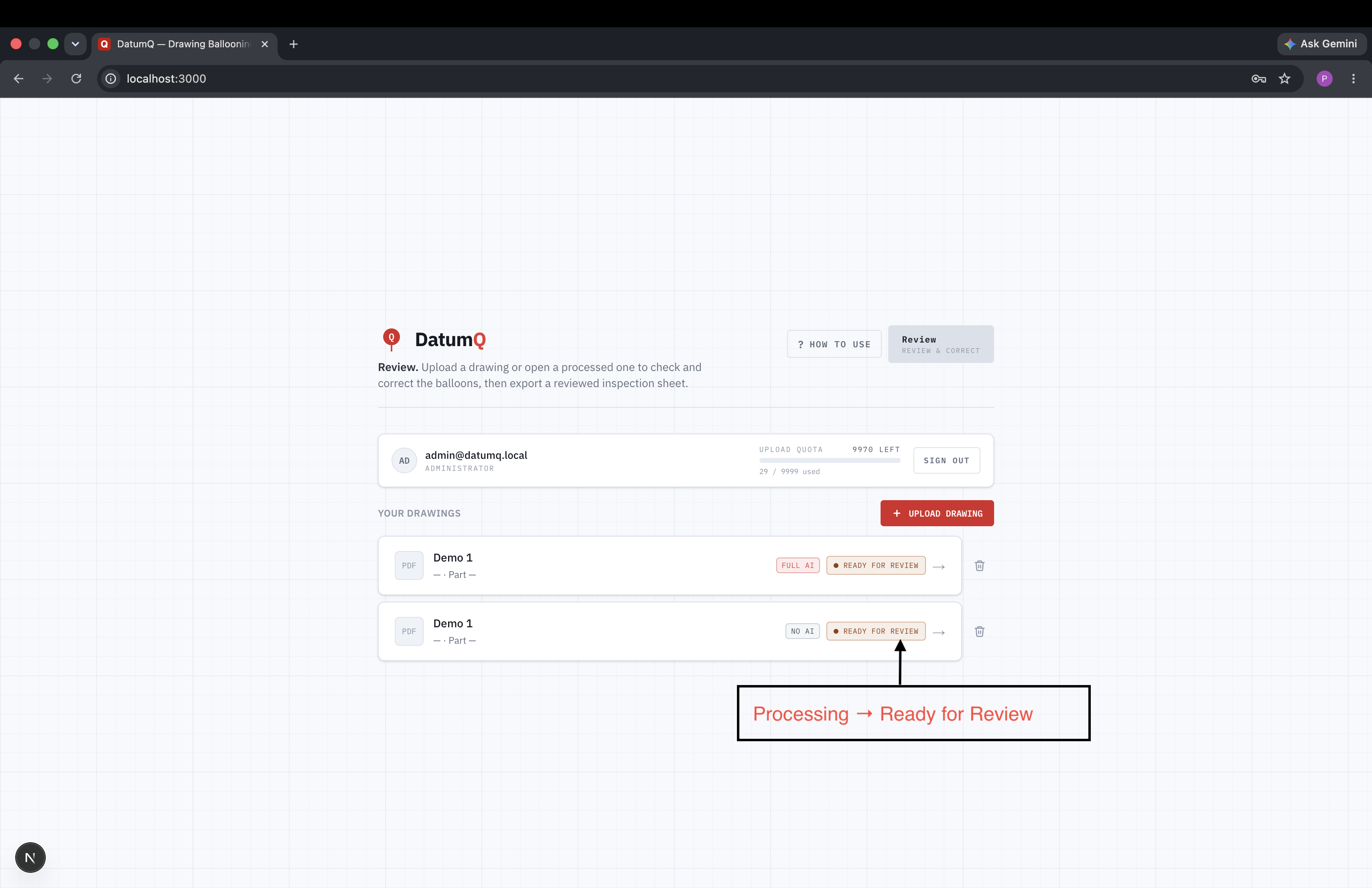Open Demo 1 title in NO AI row

tap(453, 624)
